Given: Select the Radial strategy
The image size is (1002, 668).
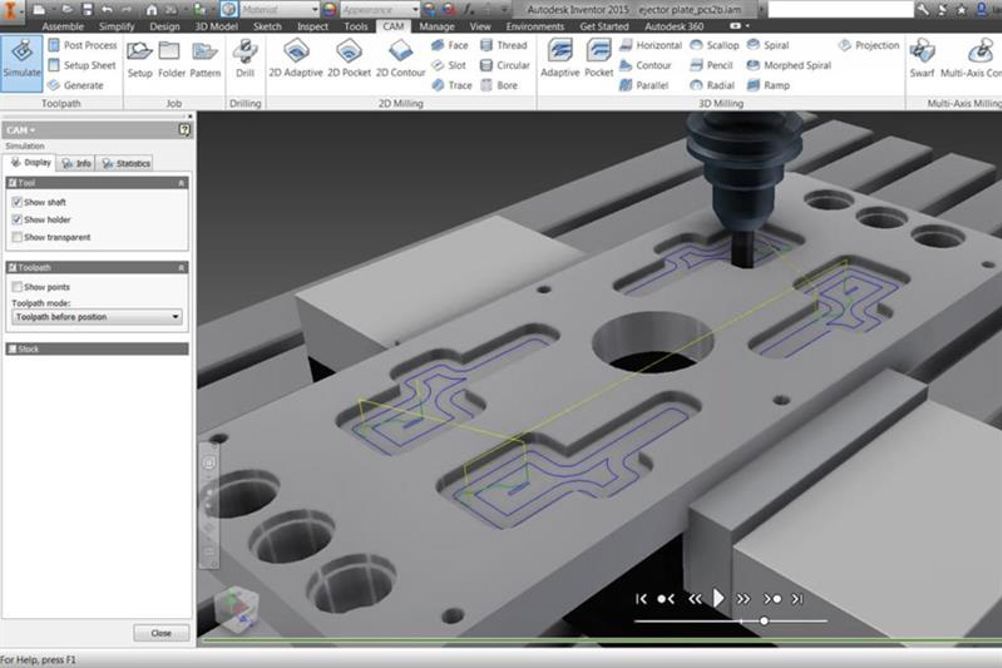Looking at the screenshot, I should [713, 85].
